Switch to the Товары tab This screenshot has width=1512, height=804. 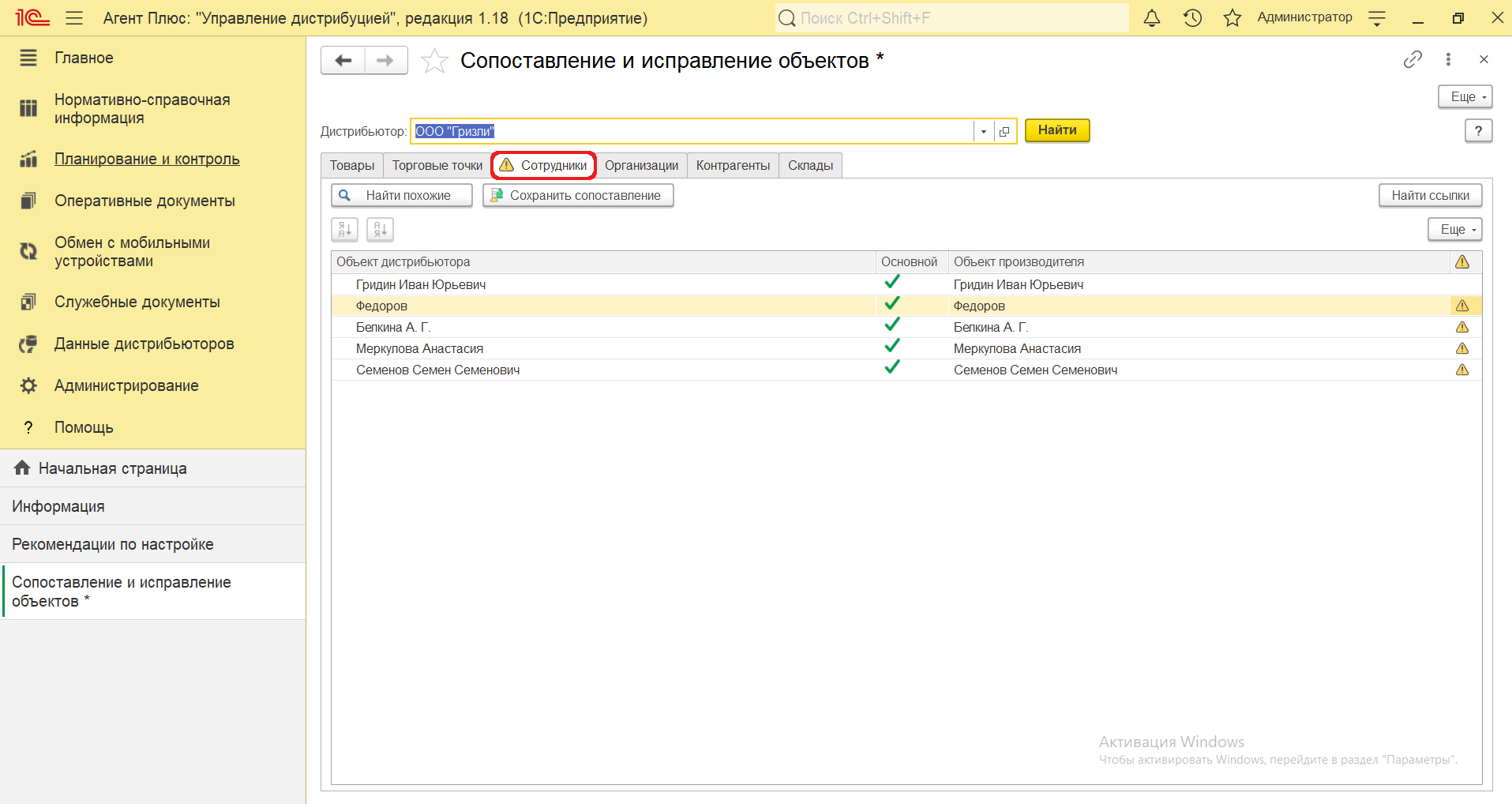(x=352, y=165)
